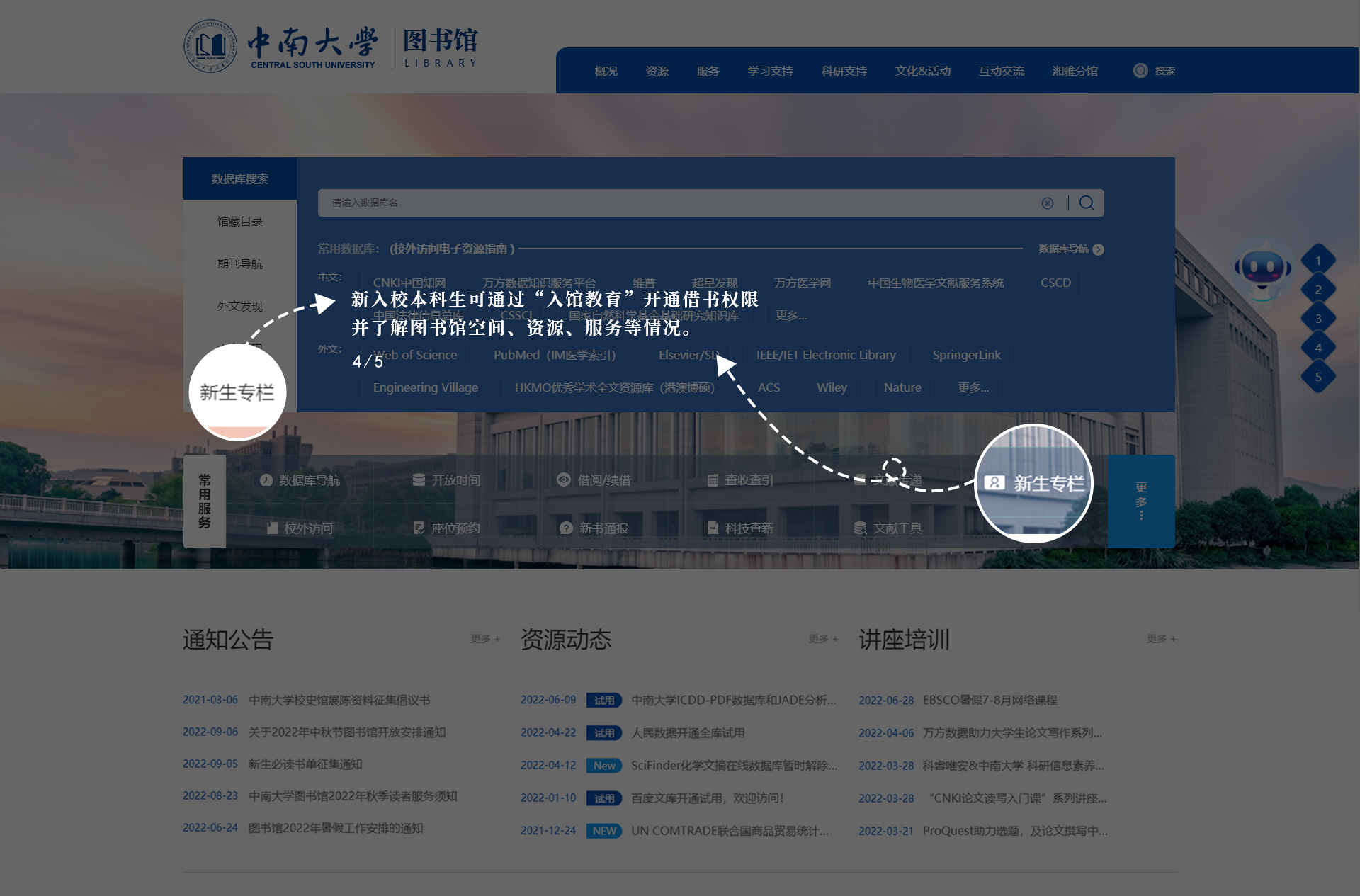Click the magnifier icon in database search box
The width and height of the screenshot is (1360, 896).
[1086, 203]
